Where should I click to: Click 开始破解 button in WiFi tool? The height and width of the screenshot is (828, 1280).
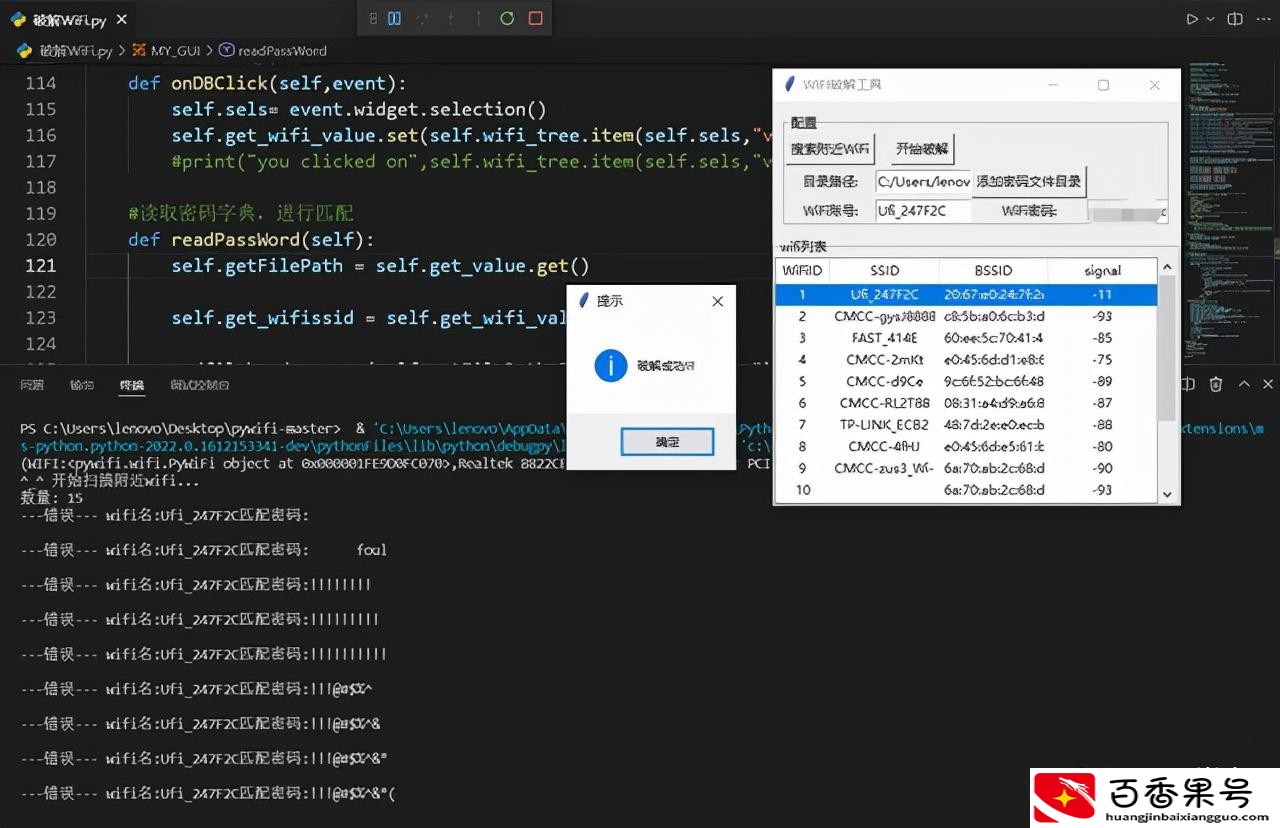(x=922, y=149)
